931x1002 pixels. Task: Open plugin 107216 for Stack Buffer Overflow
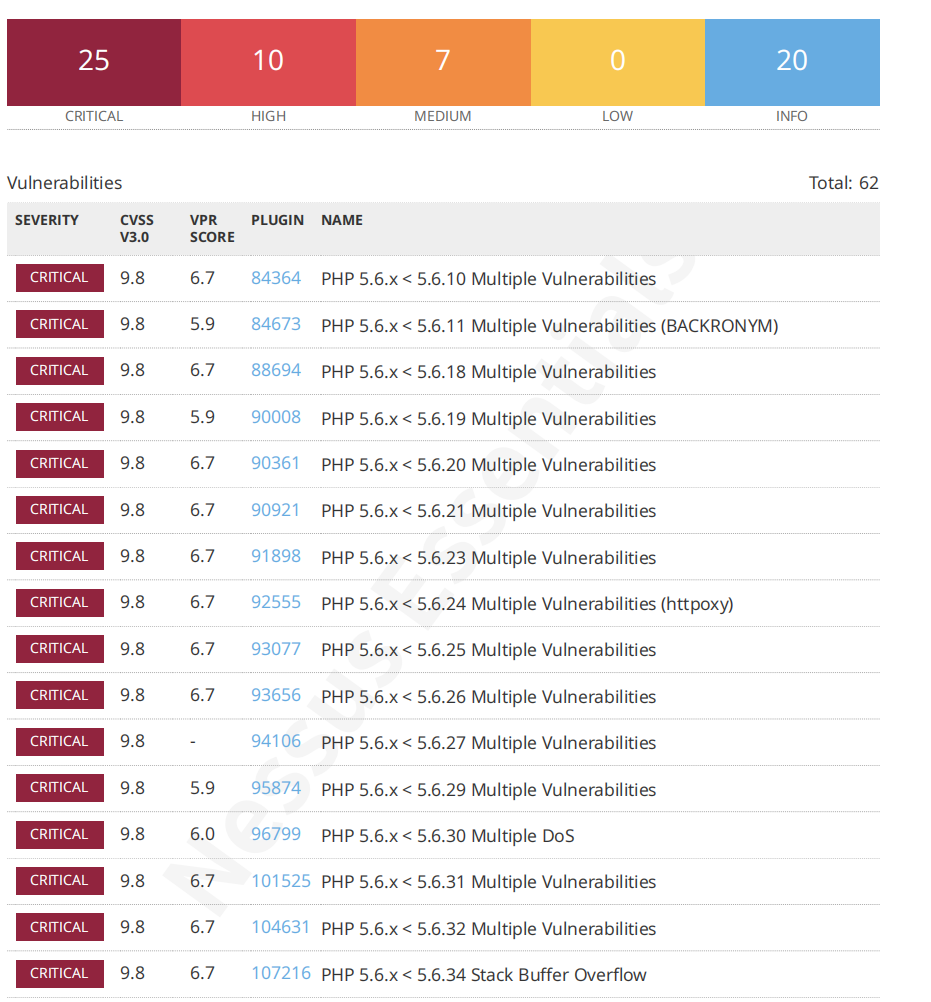281,974
